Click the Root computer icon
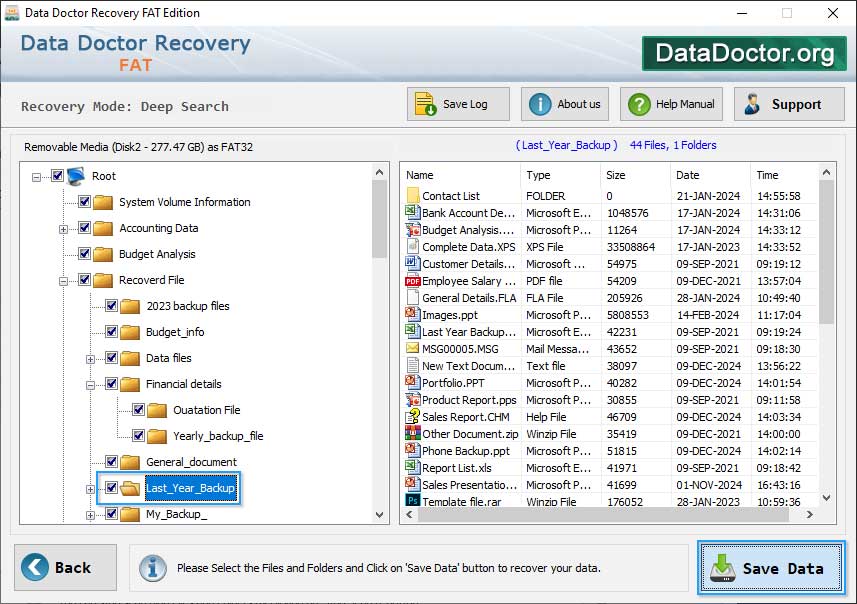Viewport: 857px width, 604px height. click(x=76, y=176)
